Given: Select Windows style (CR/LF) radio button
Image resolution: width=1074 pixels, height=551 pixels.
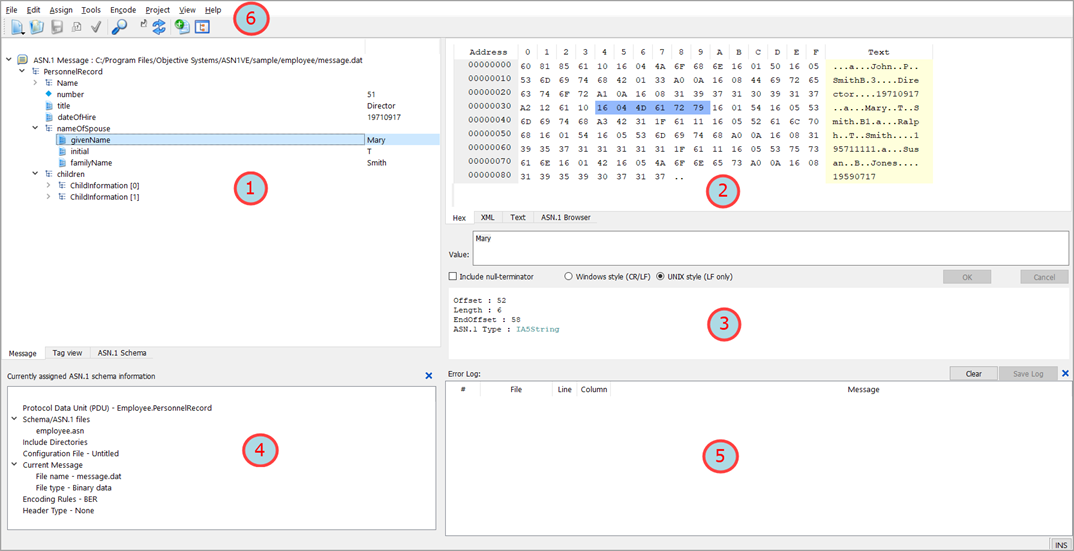Looking at the screenshot, I should (569, 276).
